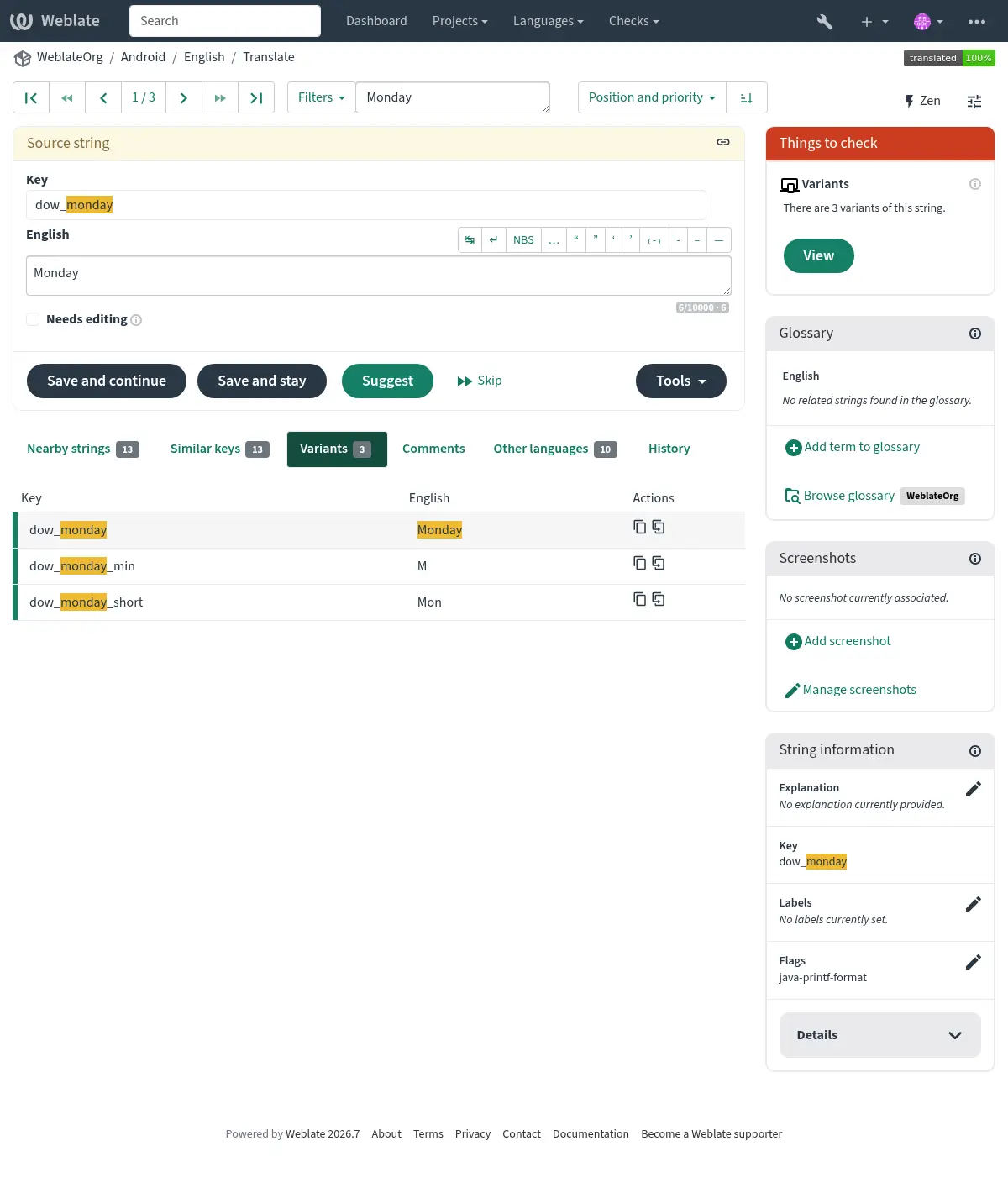Click the Save and continue button

click(x=107, y=381)
